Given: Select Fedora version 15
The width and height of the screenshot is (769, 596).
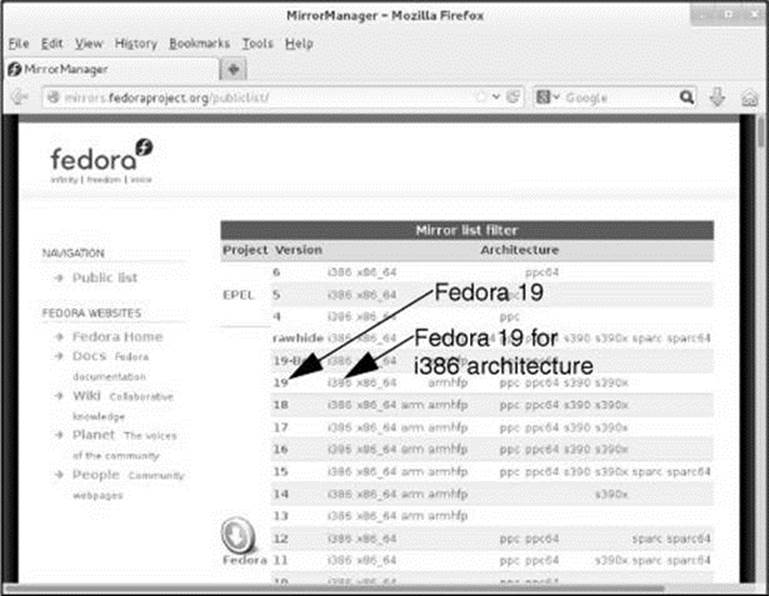Looking at the screenshot, I should pos(281,472).
